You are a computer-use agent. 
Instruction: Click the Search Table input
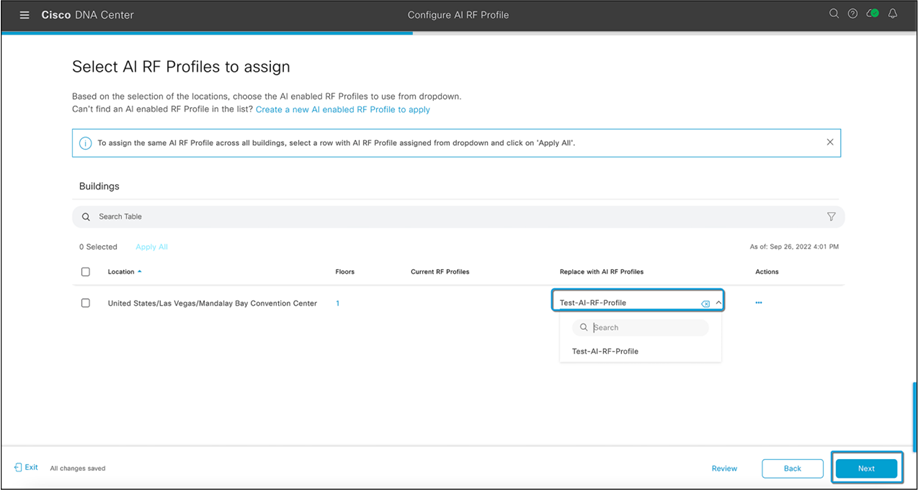tap(458, 217)
